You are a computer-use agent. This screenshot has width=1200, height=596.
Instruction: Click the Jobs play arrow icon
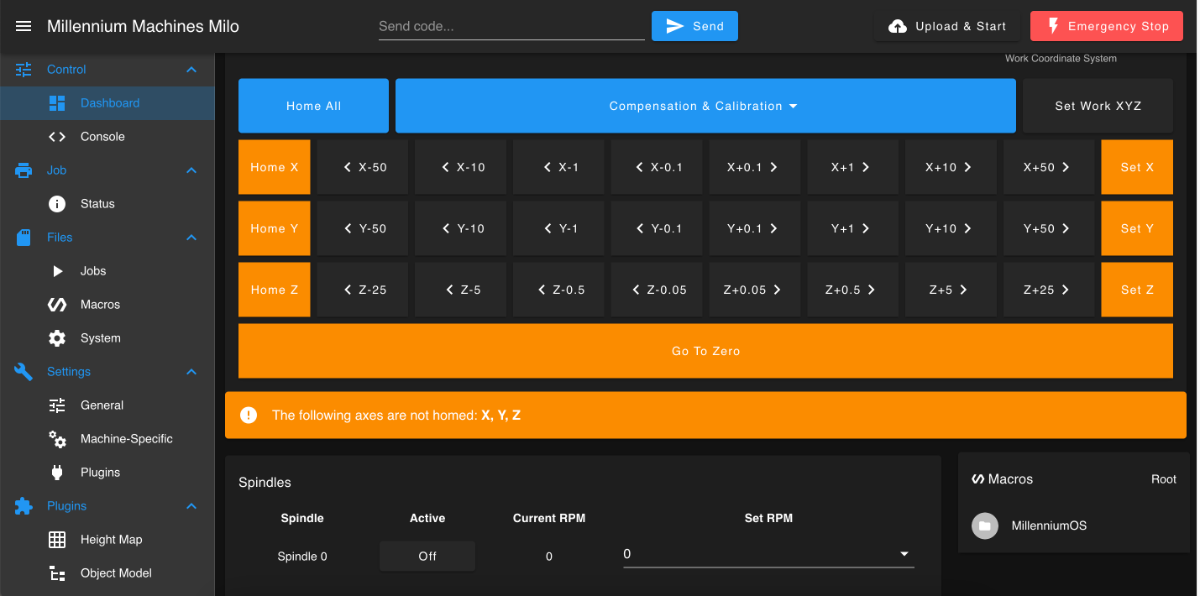point(57,271)
